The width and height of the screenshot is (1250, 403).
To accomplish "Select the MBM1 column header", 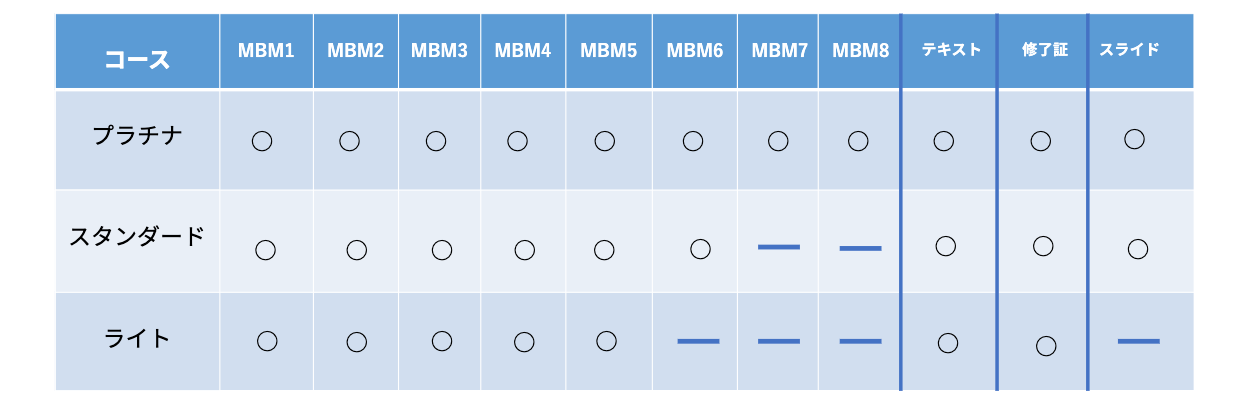I will (266, 50).
